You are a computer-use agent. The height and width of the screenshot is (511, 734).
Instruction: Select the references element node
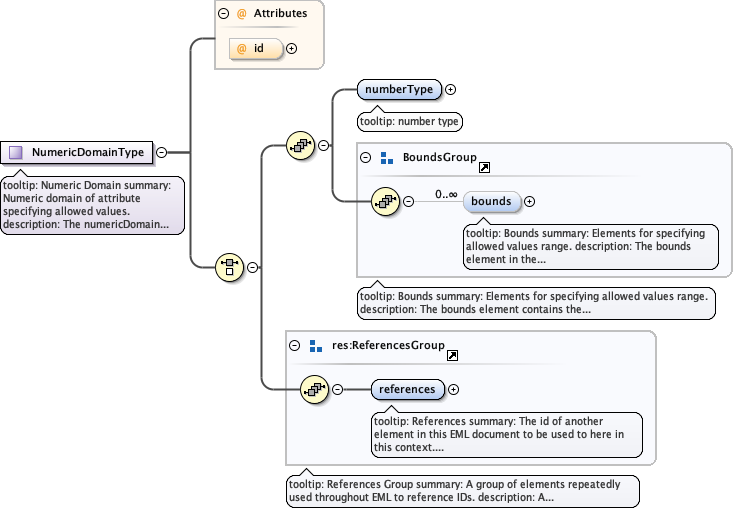click(407, 389)
